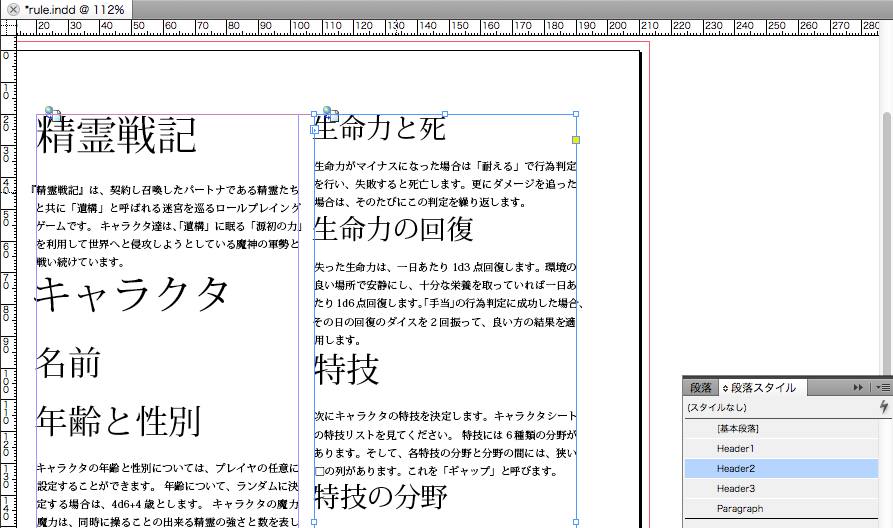Close the rule.indd document tab
Viewport: 893px width, 528px height.
pos(13,10)
